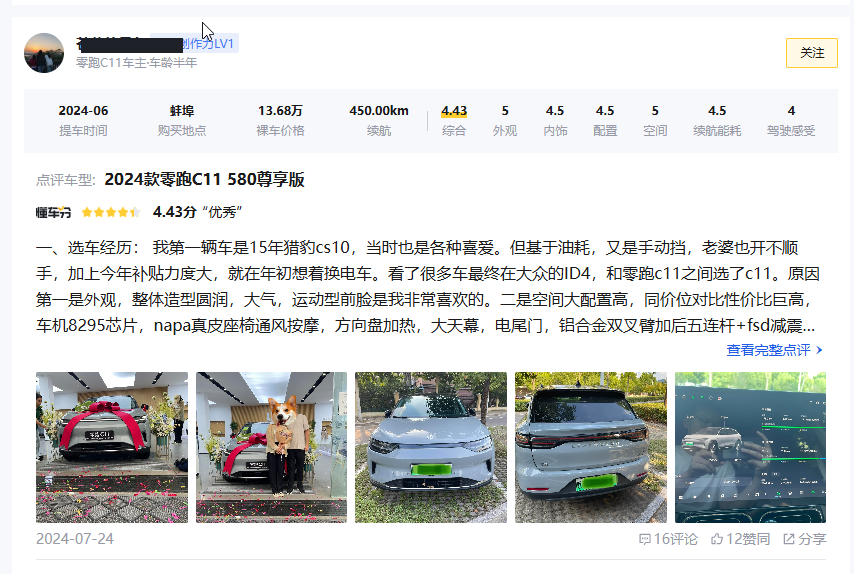The height and width of the screenshot is (574, 854).
Task: Open the front view car photo outdoors
Action: 431,447
